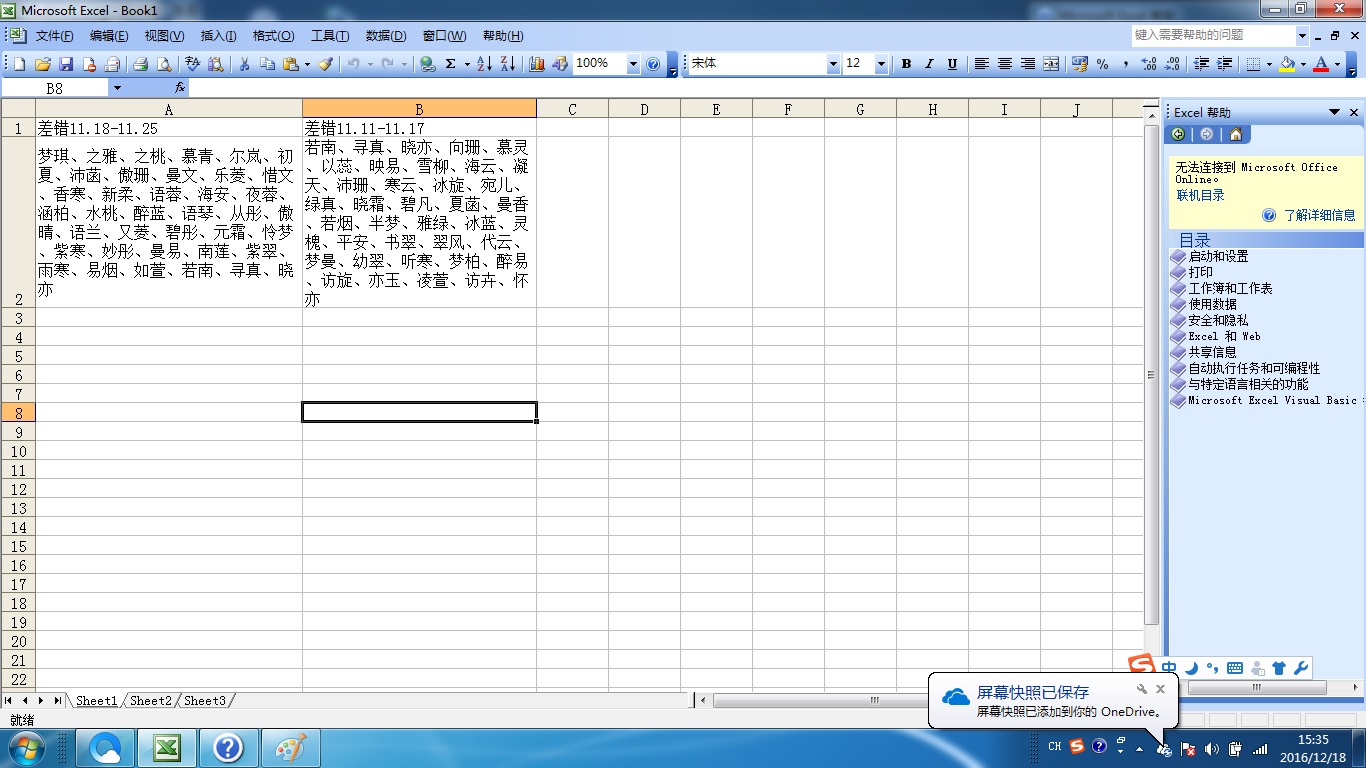Open a file with the Open folder icon
Viewport: 1366px width, 768px height.
(x=43, y=64)
